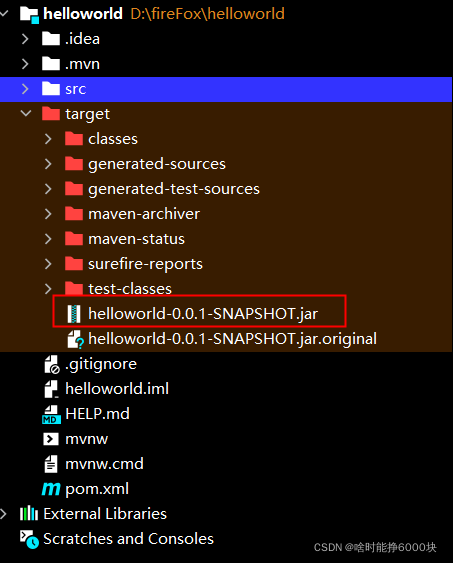Select the generated-test-sources folder
This screenshot has width=453, height=563.
point(174,189)
